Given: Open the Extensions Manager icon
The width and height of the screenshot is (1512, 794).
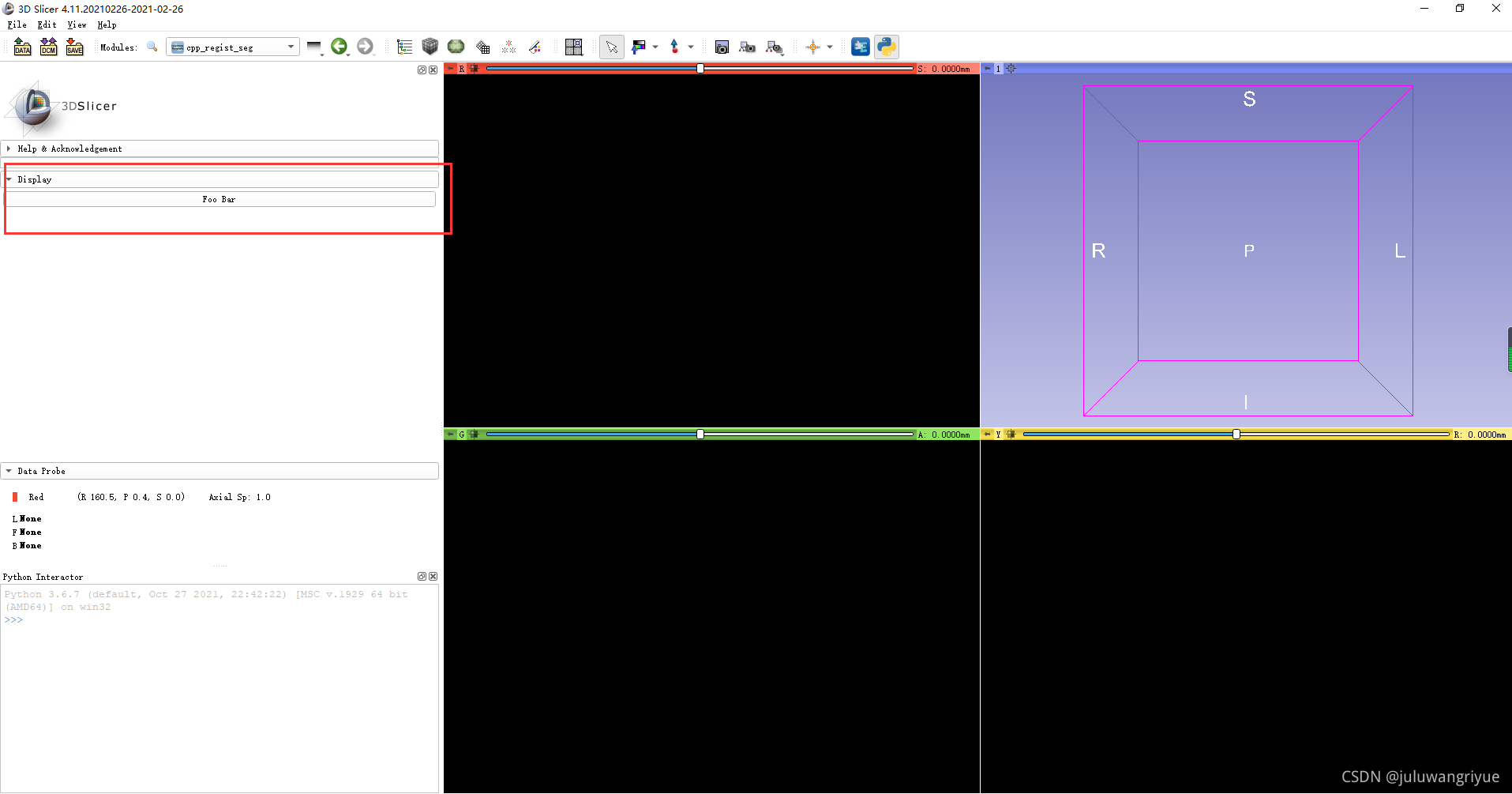Looking at the screenshot, I should pos(861,47).
